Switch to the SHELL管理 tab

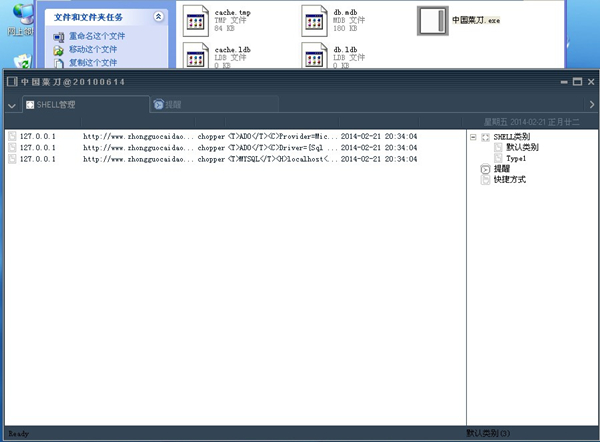56,104
